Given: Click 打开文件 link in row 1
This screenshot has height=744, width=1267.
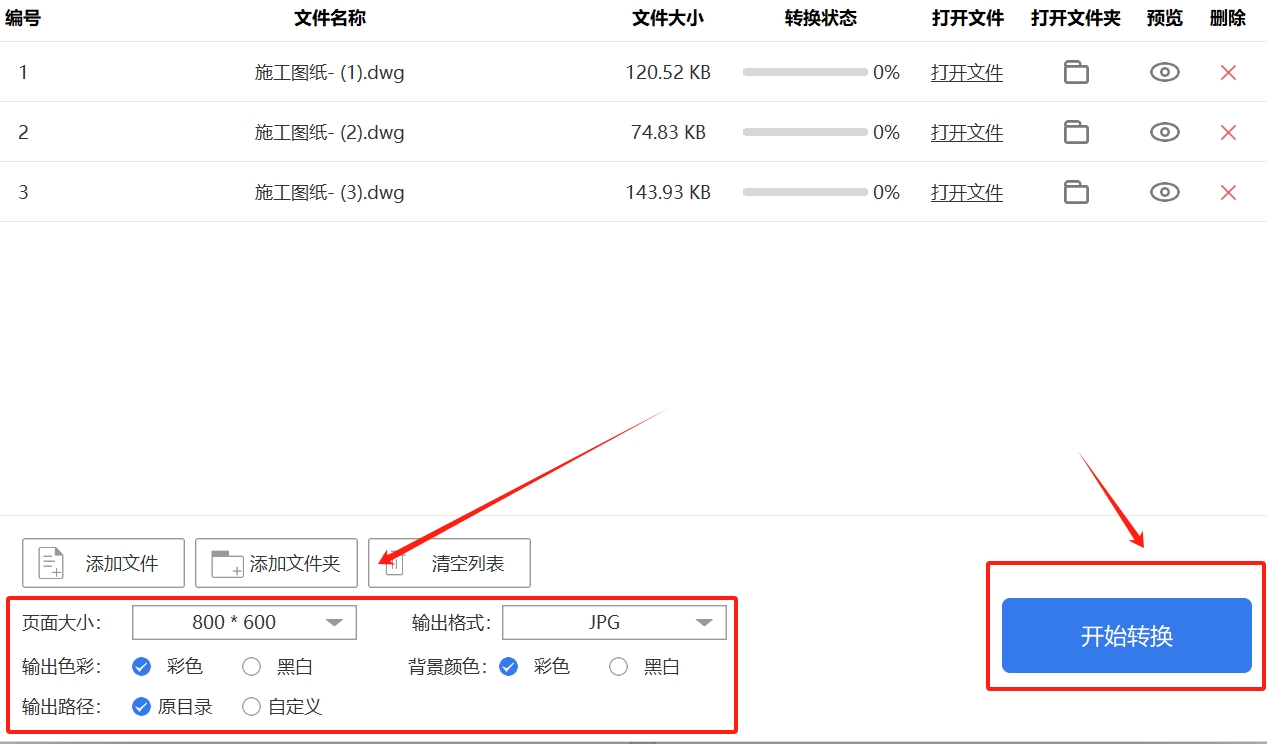Looking at the screenshot, I should click(x=967, y=72).
